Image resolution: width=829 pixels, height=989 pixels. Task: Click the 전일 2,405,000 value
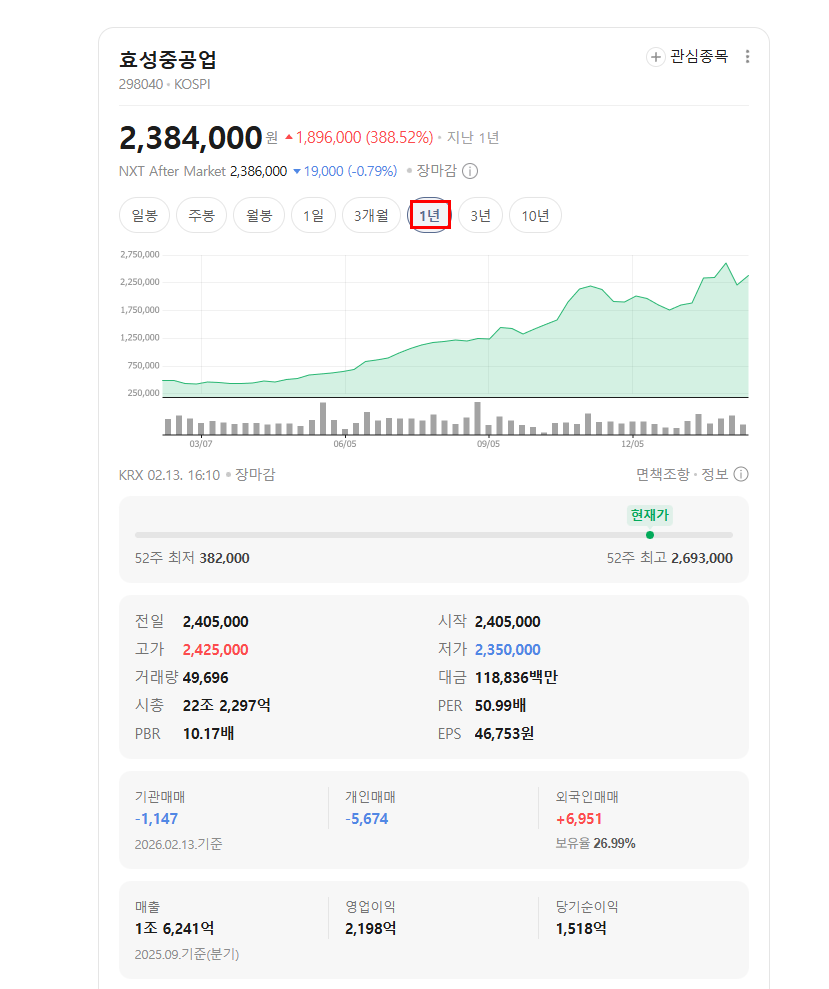(x=216, y=622)
